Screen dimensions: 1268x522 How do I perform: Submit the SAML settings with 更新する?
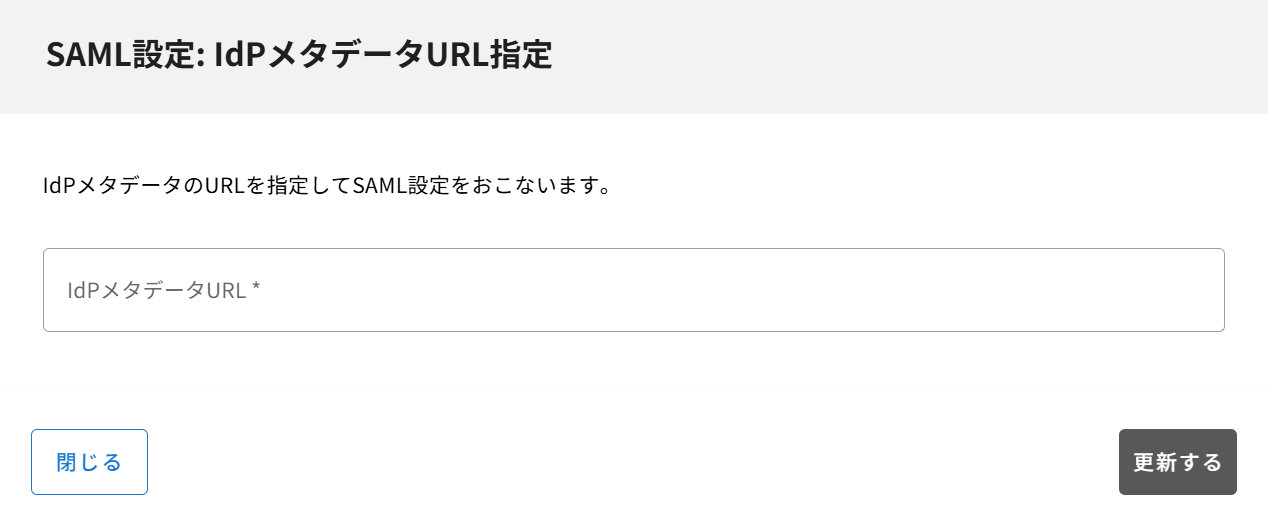pyautogui.click(x=1177, y=462)
